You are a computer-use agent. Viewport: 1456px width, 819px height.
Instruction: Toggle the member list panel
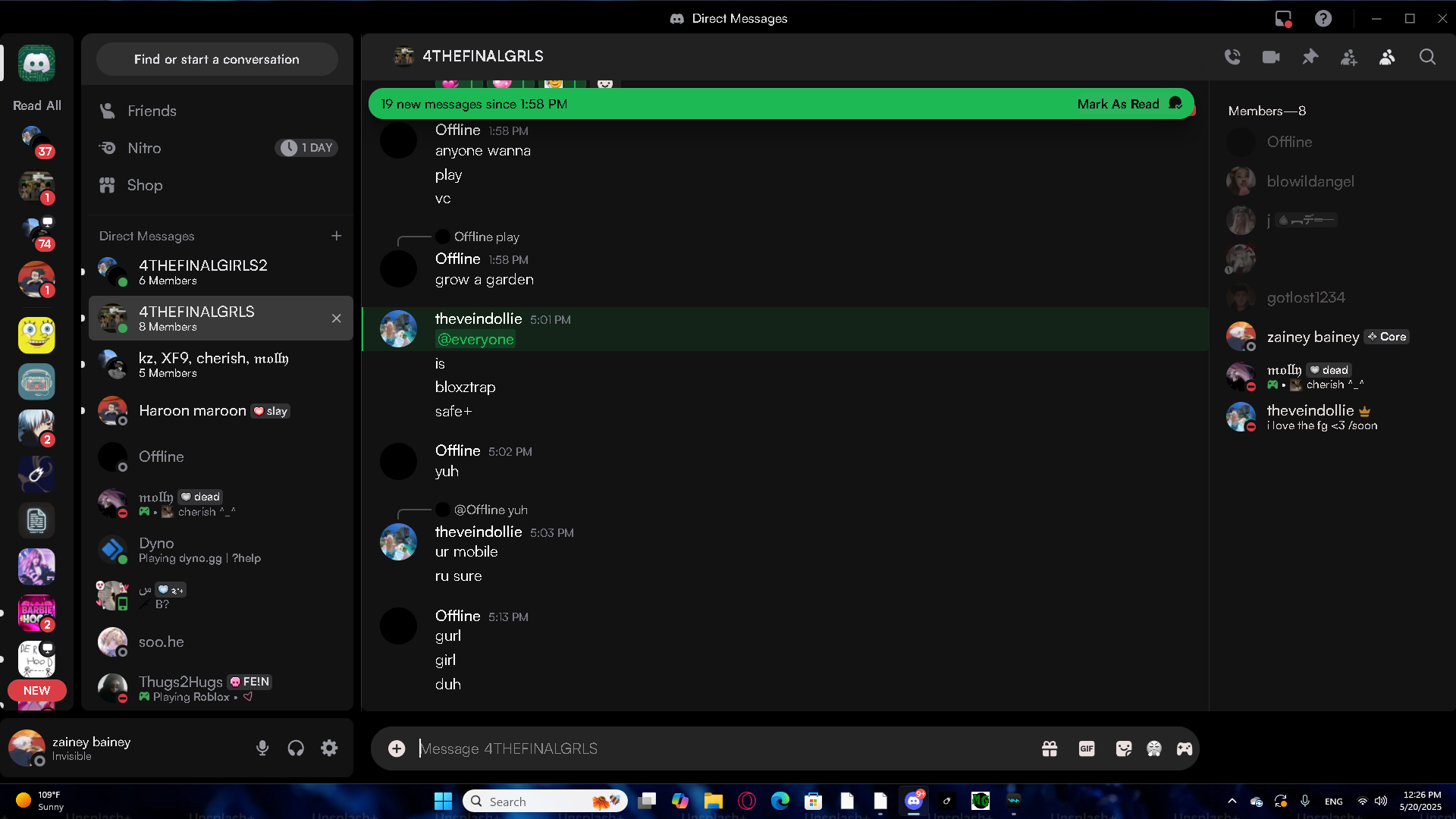click(1387, 57)
